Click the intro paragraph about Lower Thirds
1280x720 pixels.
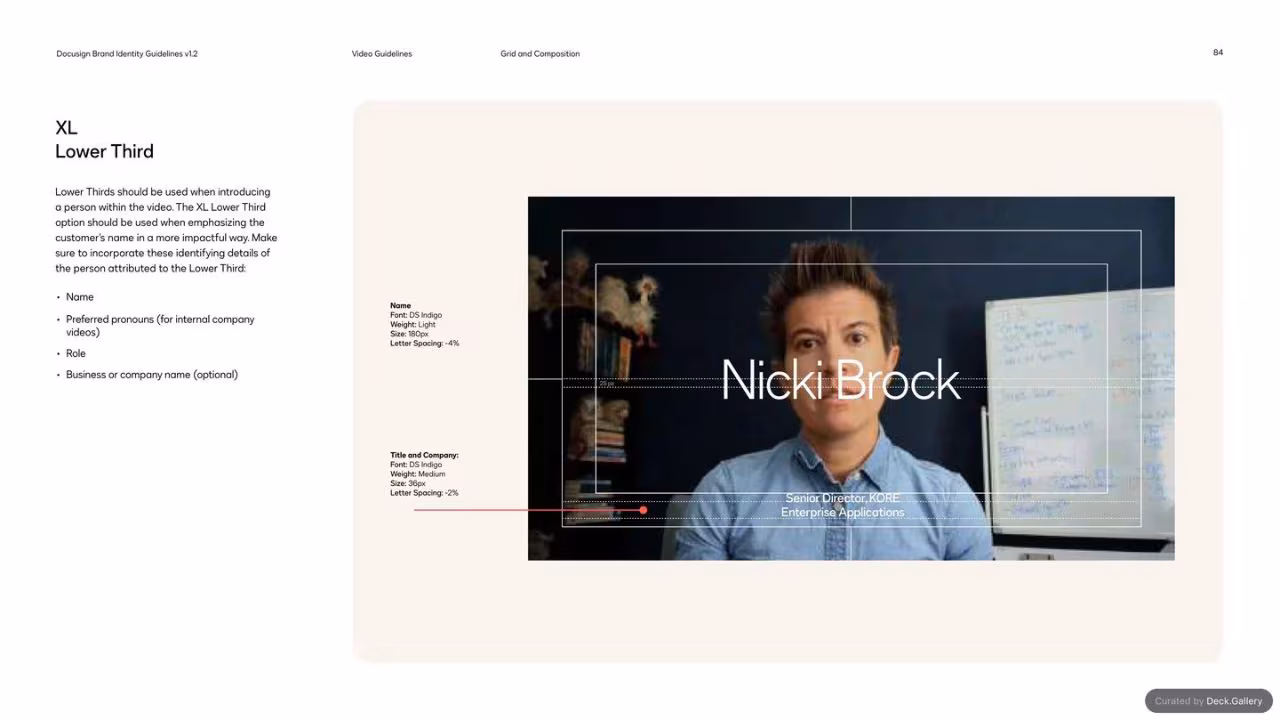click(x=166, y=230)
